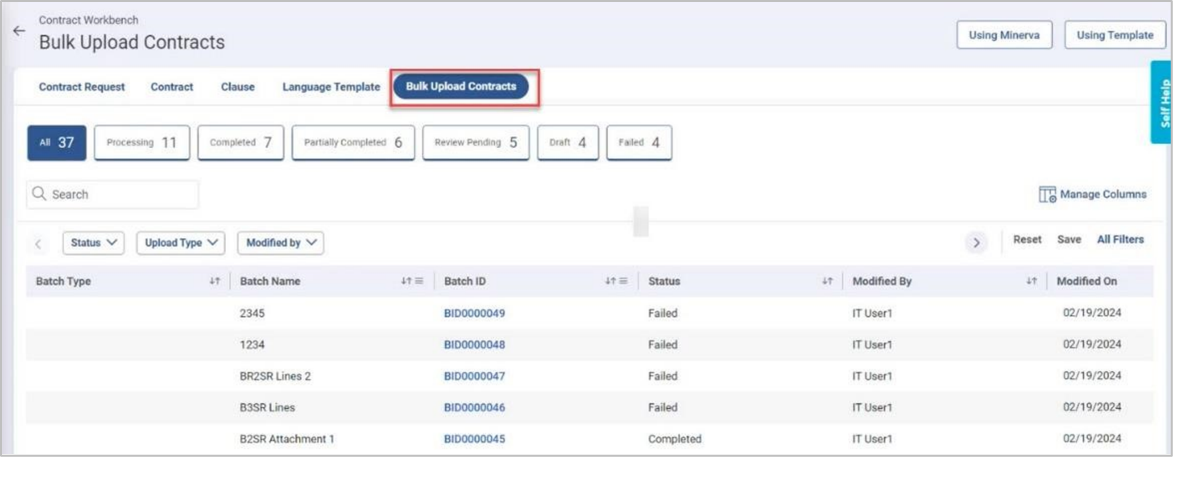Image resolution: width=1186 pixels, height=480 pixels.
Task: Click the Using Minerva button
Action: click(x=1005, y=35)
